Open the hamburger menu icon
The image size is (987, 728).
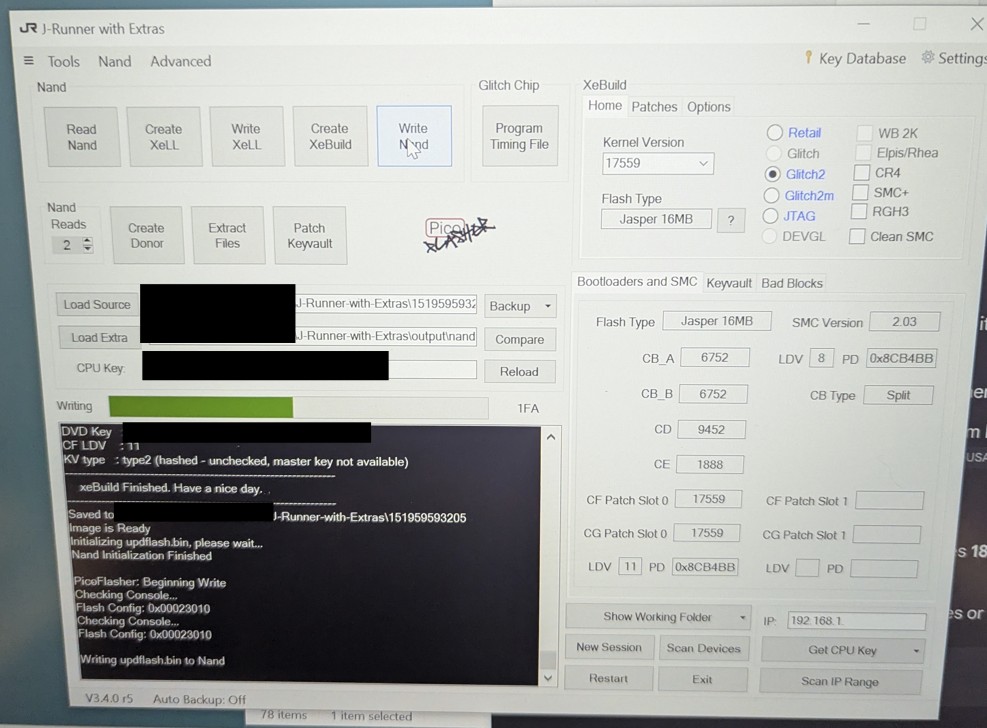tap(28, 61)
